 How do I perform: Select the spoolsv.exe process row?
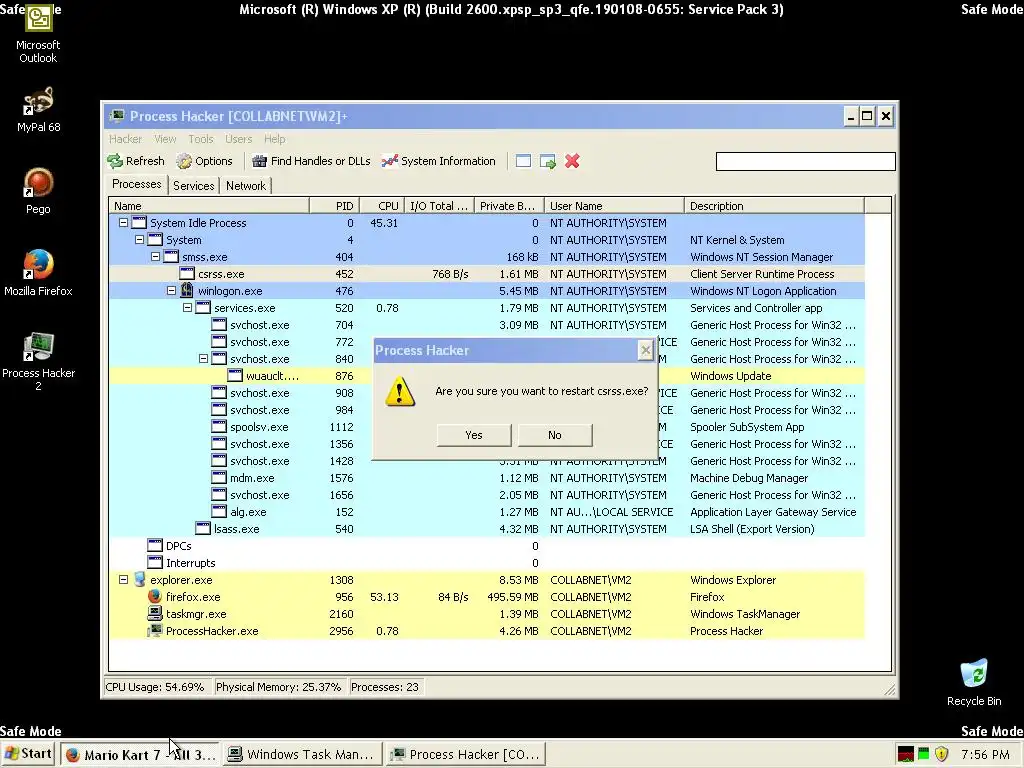coord(487,427)
